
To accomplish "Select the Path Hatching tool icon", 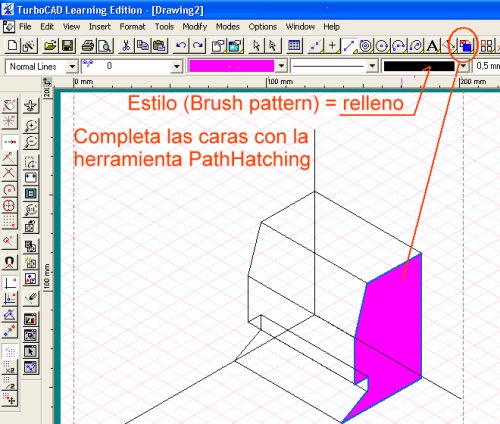I will [466, 46].
